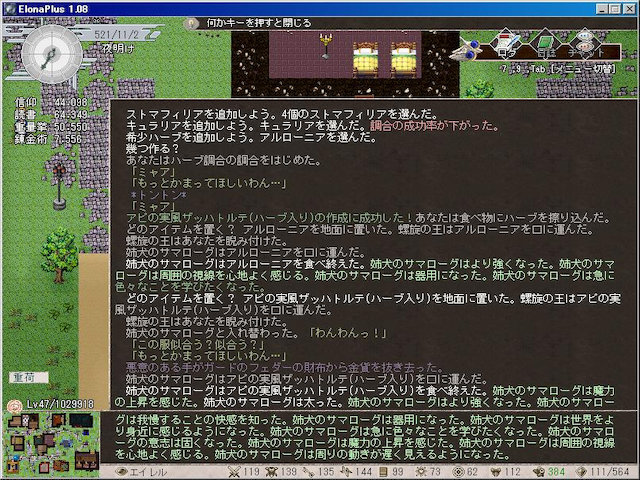The width and height of the screenshot is (640, 480).
Task: Click the red 調合の成功率が下がった message
Action: (x=435, y=126)
